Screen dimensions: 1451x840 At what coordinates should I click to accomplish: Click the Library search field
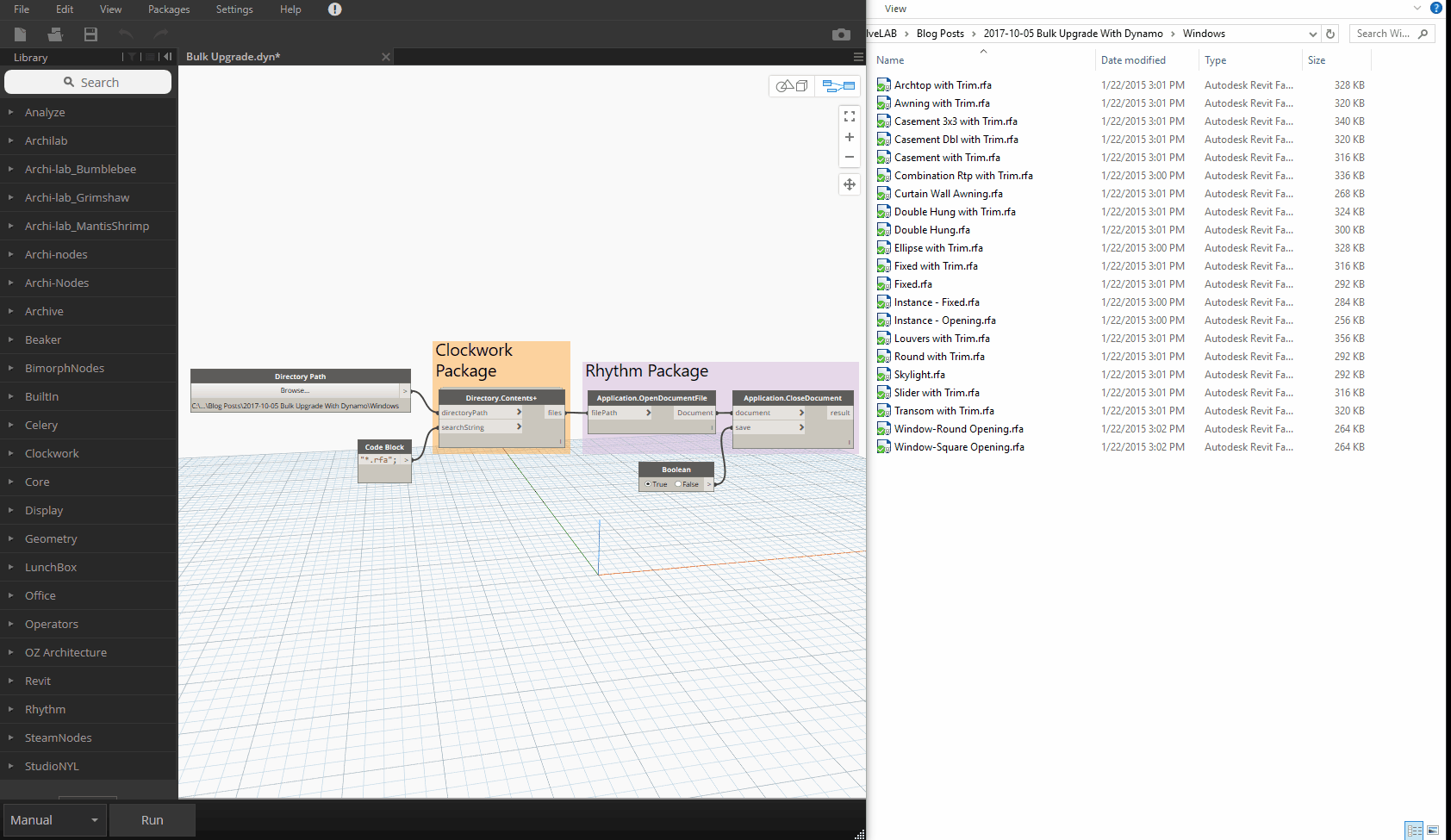[x=88, y=83]
